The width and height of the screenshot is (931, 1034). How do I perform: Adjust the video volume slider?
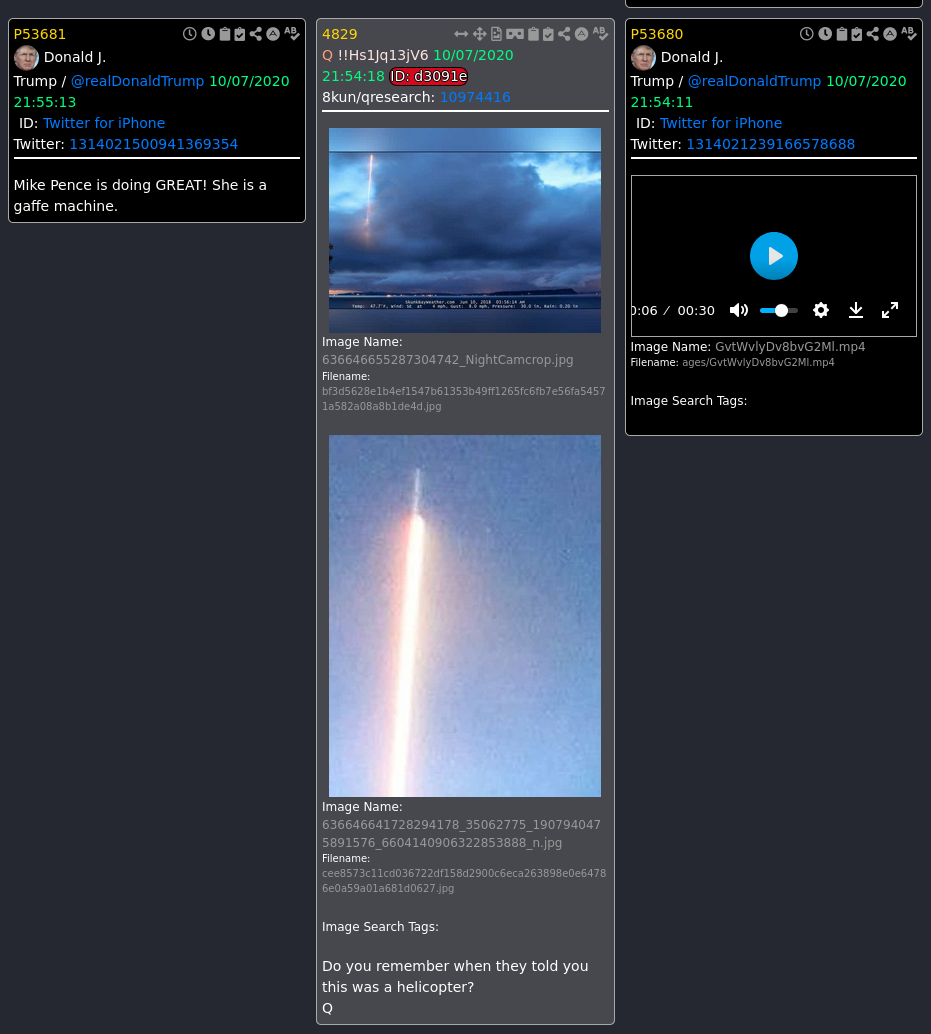[x=780, y=310]
